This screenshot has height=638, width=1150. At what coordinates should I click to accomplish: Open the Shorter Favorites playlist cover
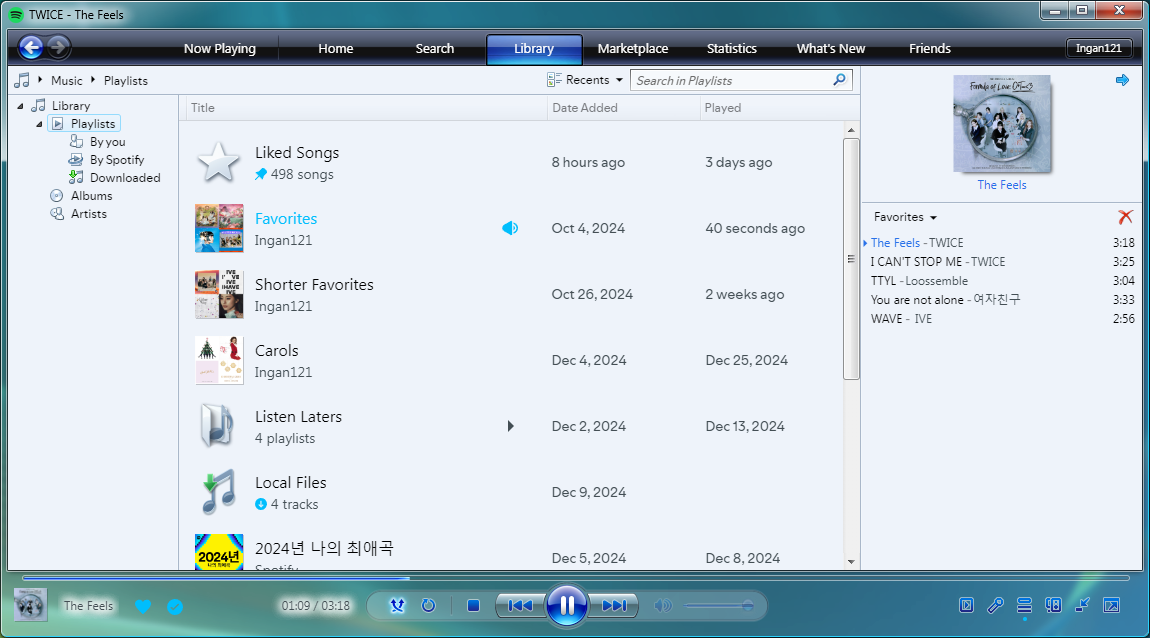pos(219,294)
